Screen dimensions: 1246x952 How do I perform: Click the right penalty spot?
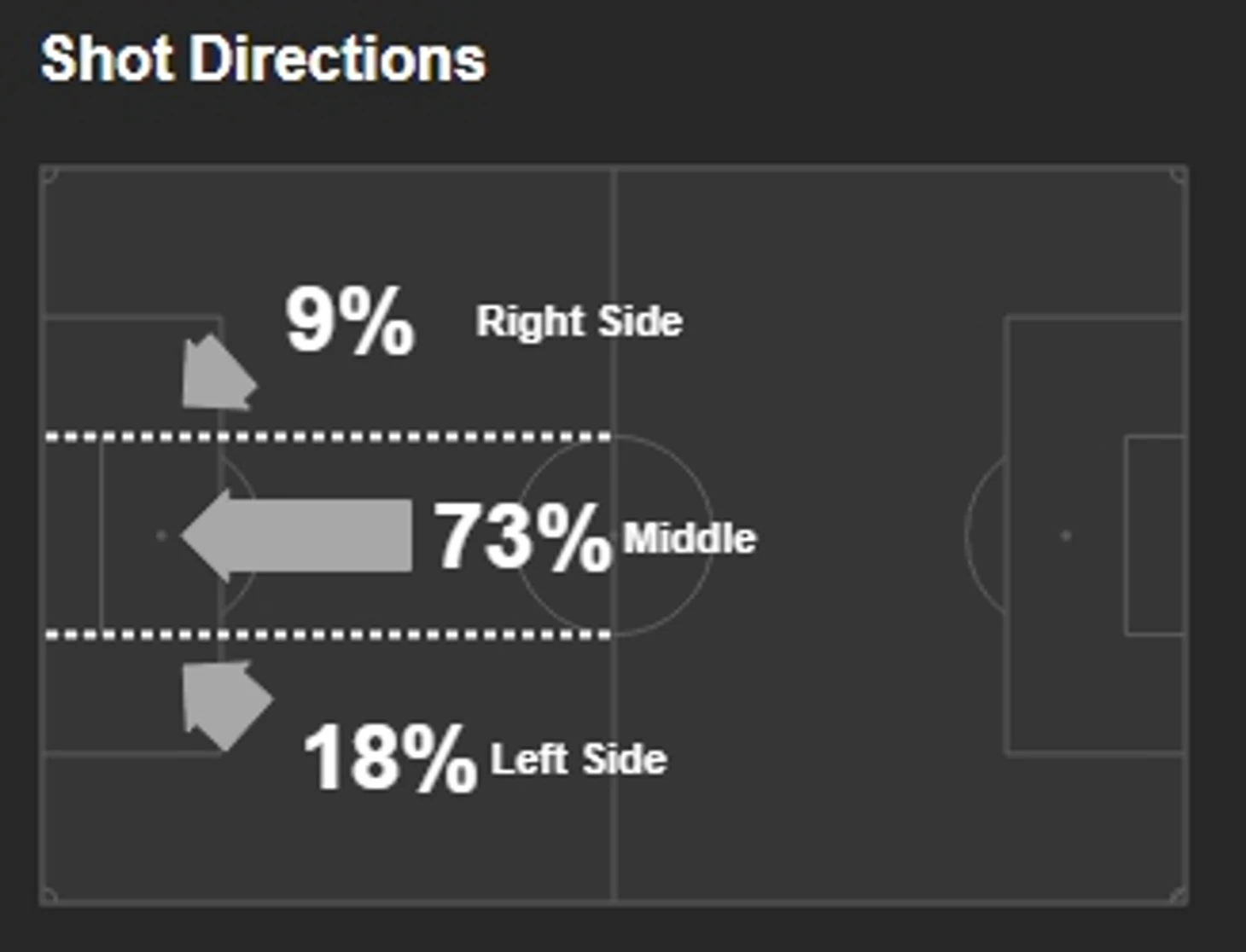pos(1065,536)
